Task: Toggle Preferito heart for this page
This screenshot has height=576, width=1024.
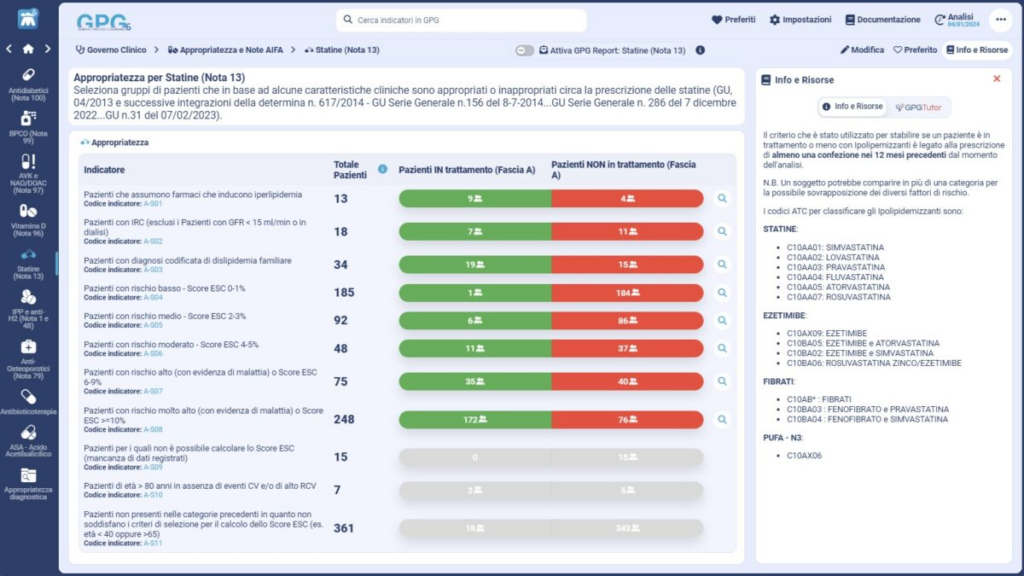Action: pyautogui.click(x=914, y=50)
